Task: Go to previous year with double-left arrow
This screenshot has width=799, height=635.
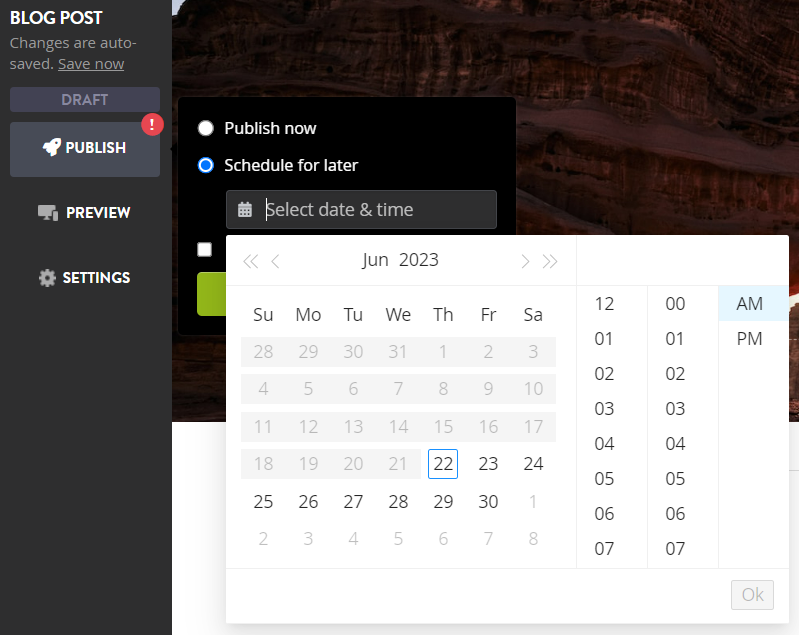Action: [x=250, y=261]
